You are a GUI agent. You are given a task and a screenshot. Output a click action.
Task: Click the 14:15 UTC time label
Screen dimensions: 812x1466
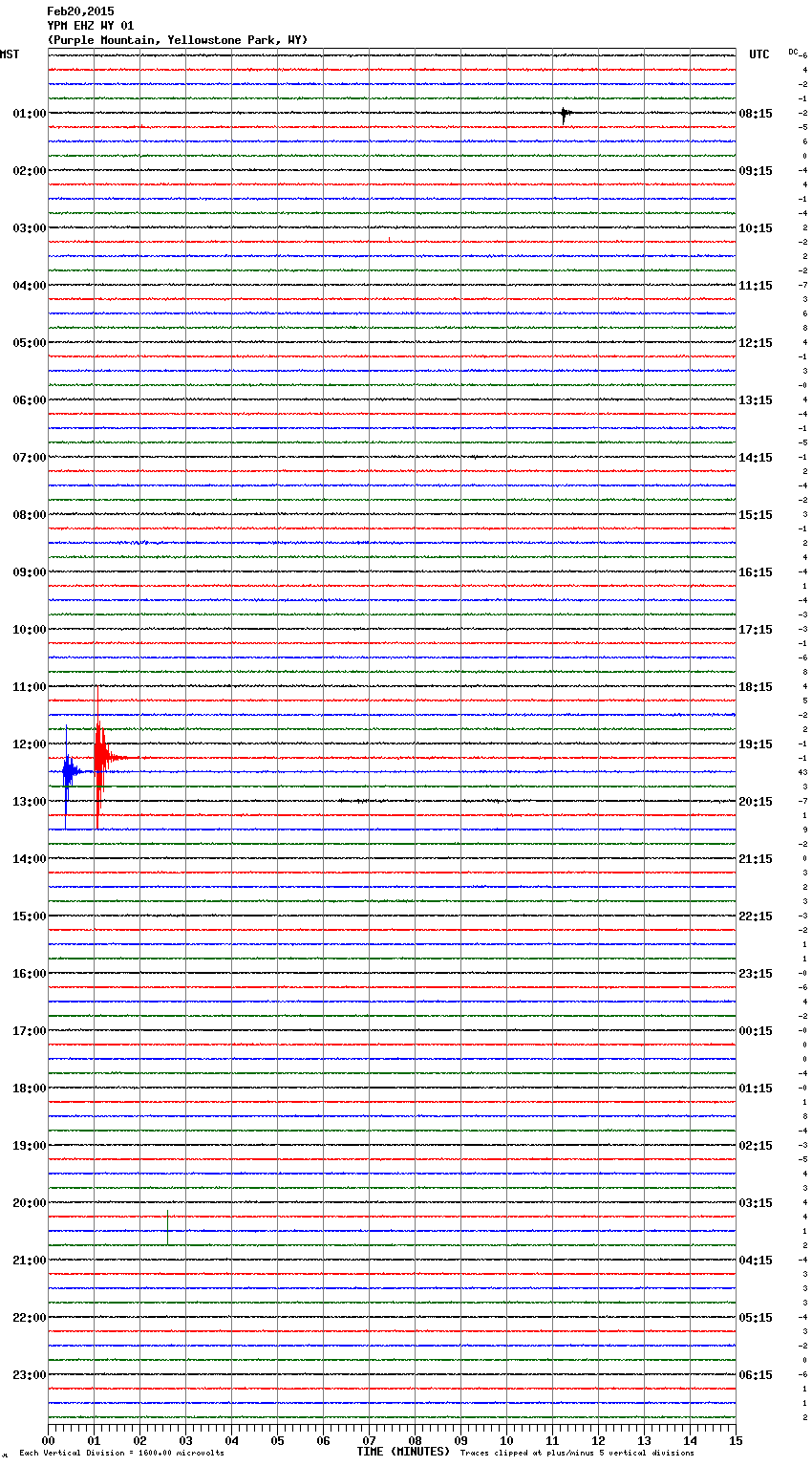(x=756, y=458)
